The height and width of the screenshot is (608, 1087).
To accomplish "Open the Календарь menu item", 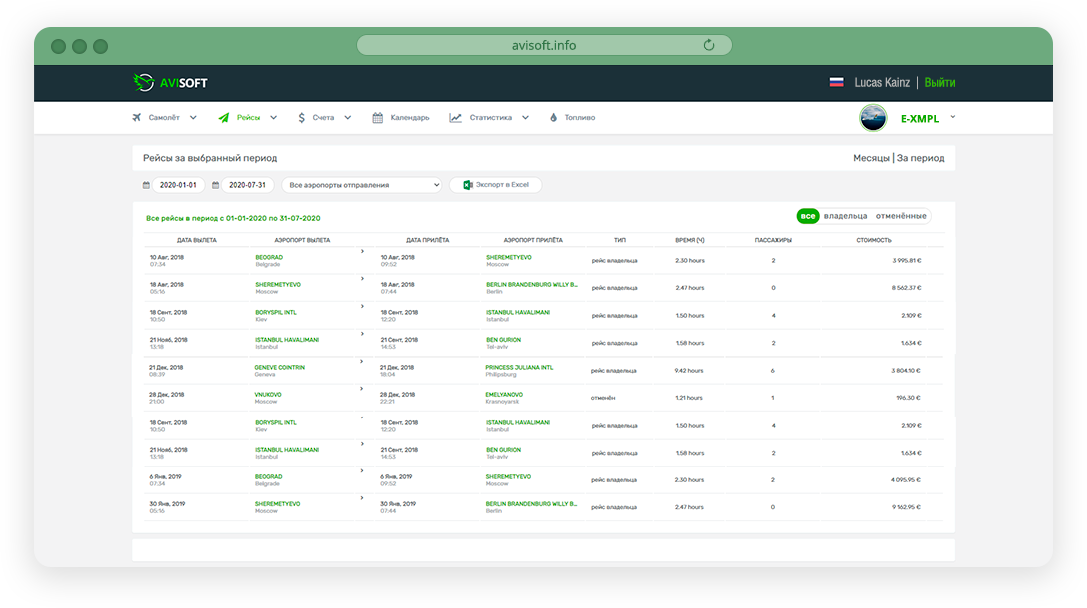I will 410,118.
